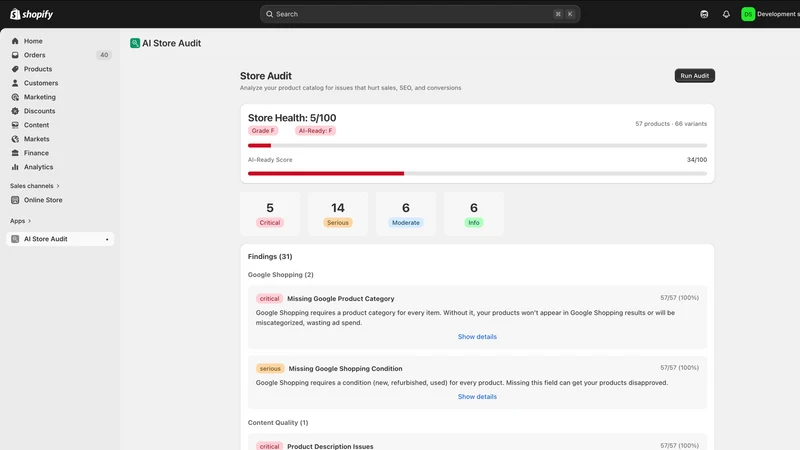Click the Store Health progress bar
The image size is (800, 450).
477,146
